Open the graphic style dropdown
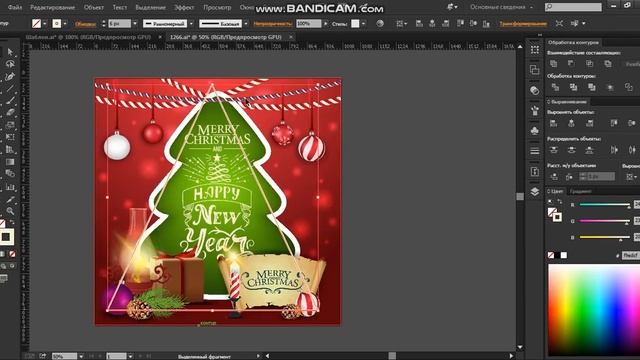This screenshot has height=360, width=640. point(363,24)
